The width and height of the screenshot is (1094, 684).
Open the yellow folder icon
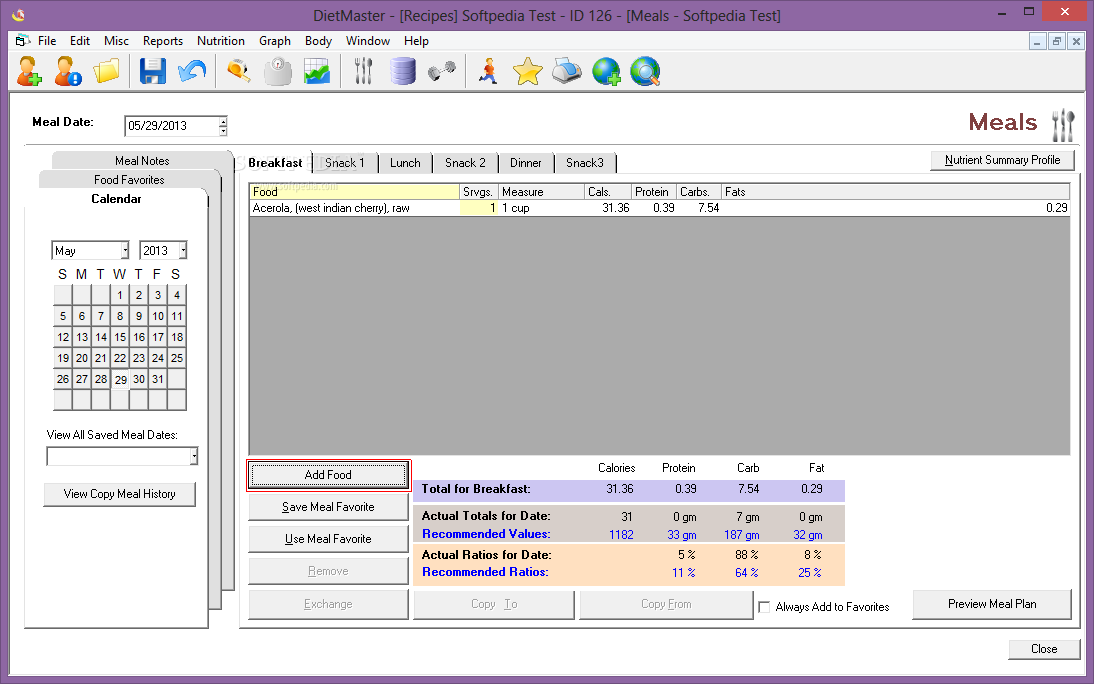coord(107,71)
